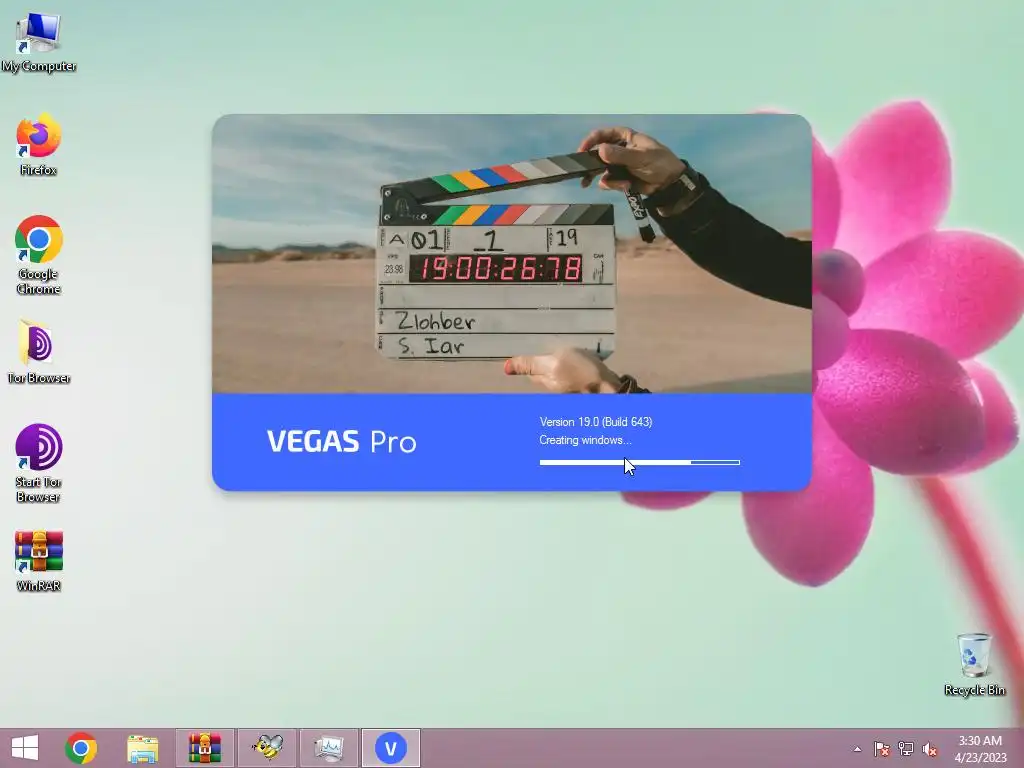1024x768 pixels.
Task: Open Chrome from the taskbar
Action: 81,748
